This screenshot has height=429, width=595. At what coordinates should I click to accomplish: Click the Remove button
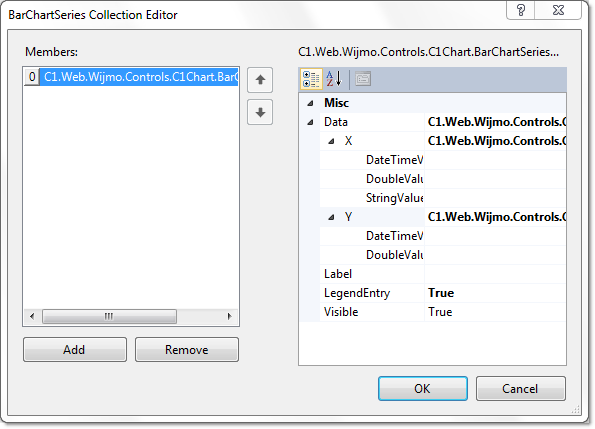[187, 349]
